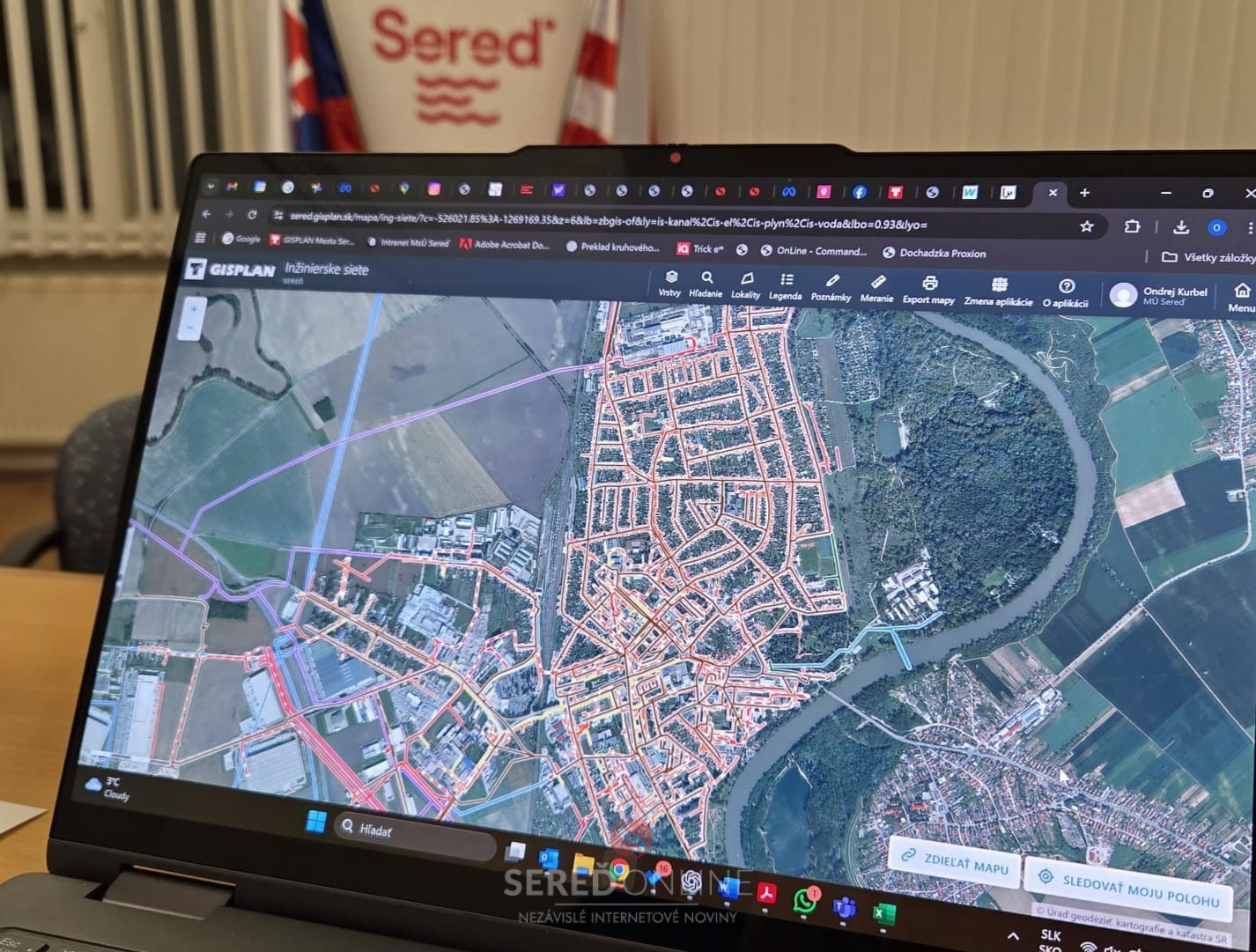Activate the Meranie measuring tool
Screen dimensions: 1256x952
877,288
